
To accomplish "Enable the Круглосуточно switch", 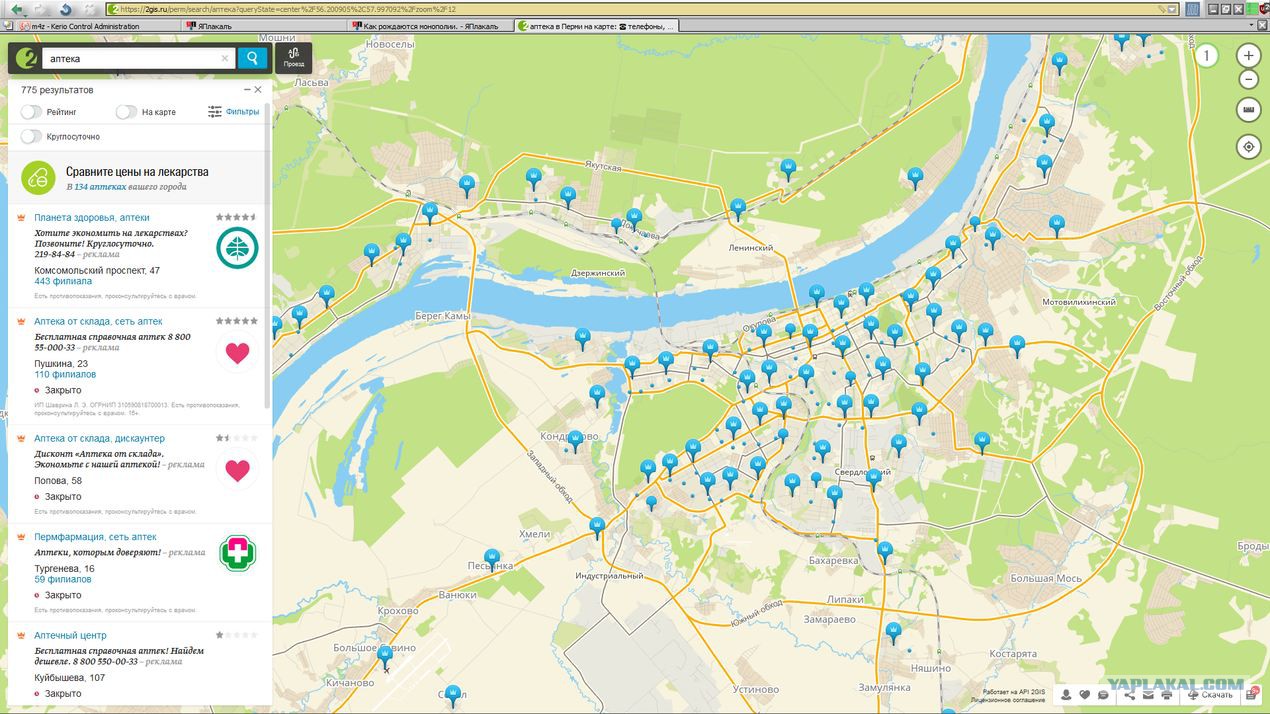I will [x=31, y=136].
